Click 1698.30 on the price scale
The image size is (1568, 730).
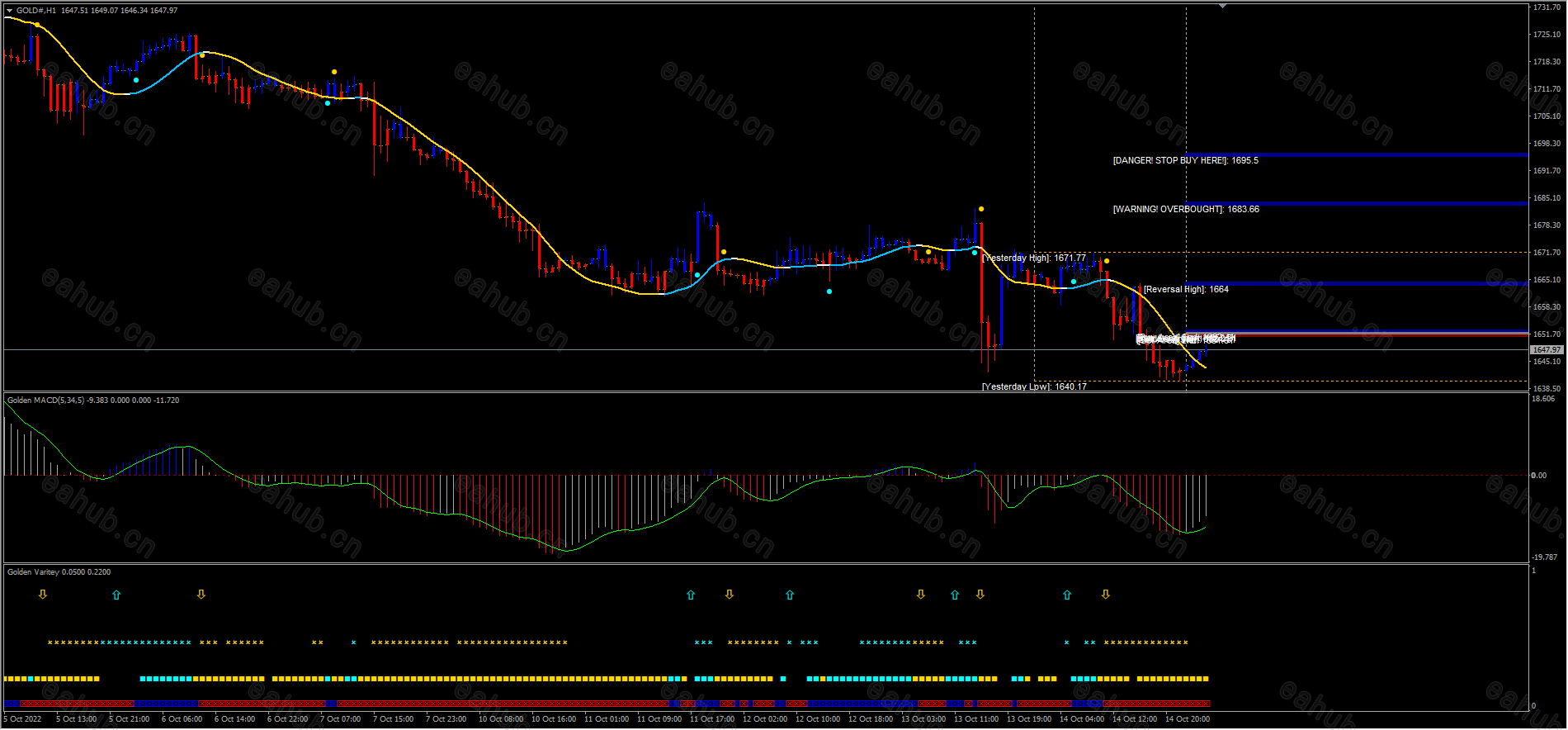click(x=1547, y=143)
